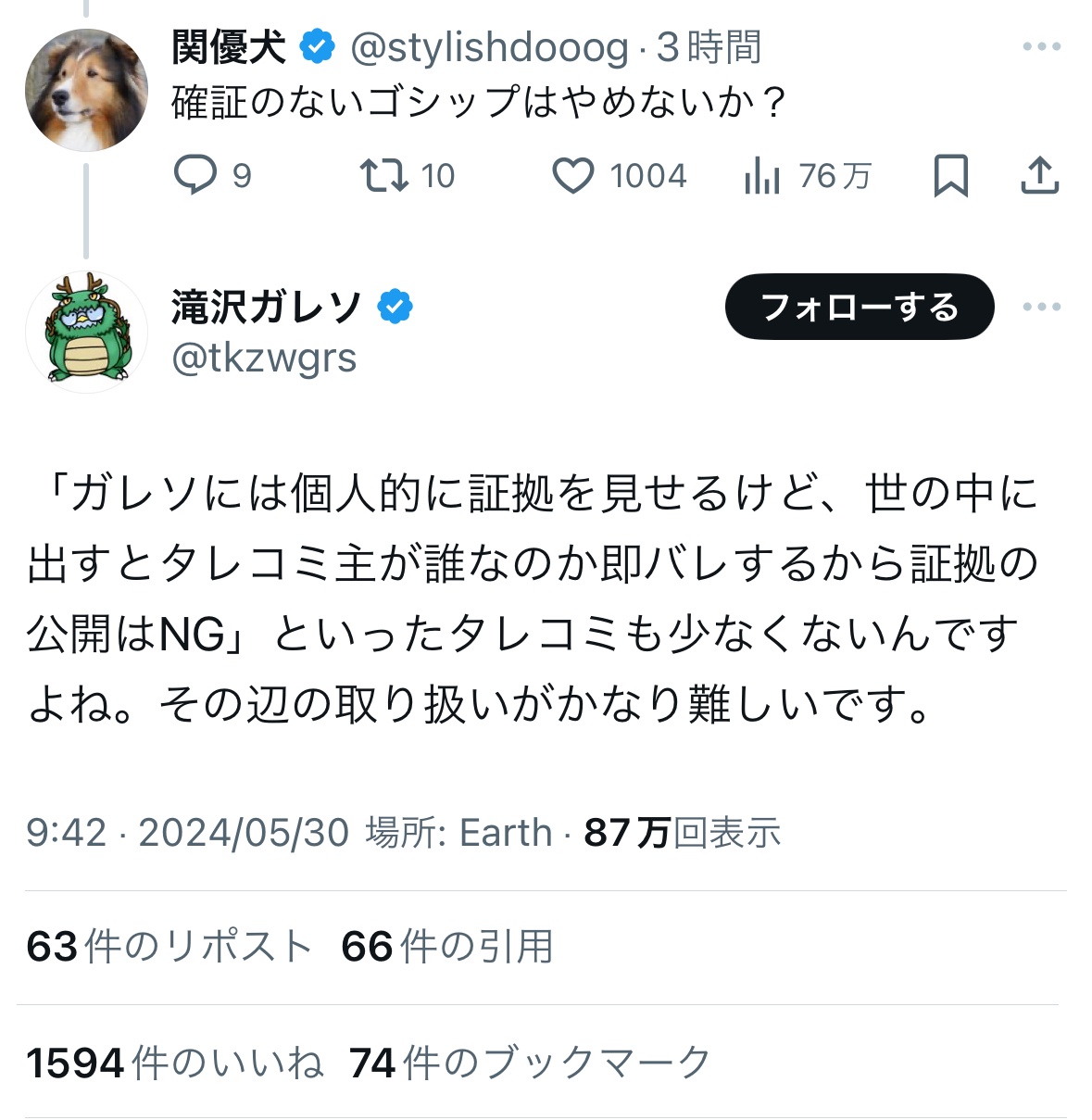
Task: Like the 関優犬 tweet with heart icon
Action: [x=573, y=175]
